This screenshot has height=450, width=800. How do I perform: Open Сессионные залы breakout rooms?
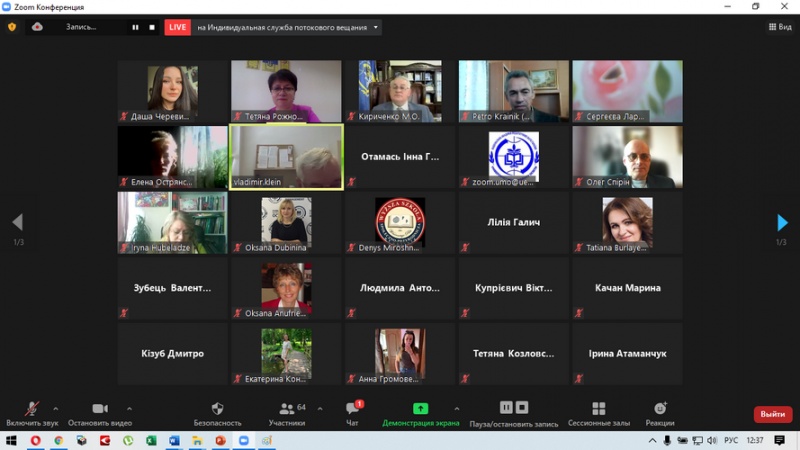[x=598, y=409]
